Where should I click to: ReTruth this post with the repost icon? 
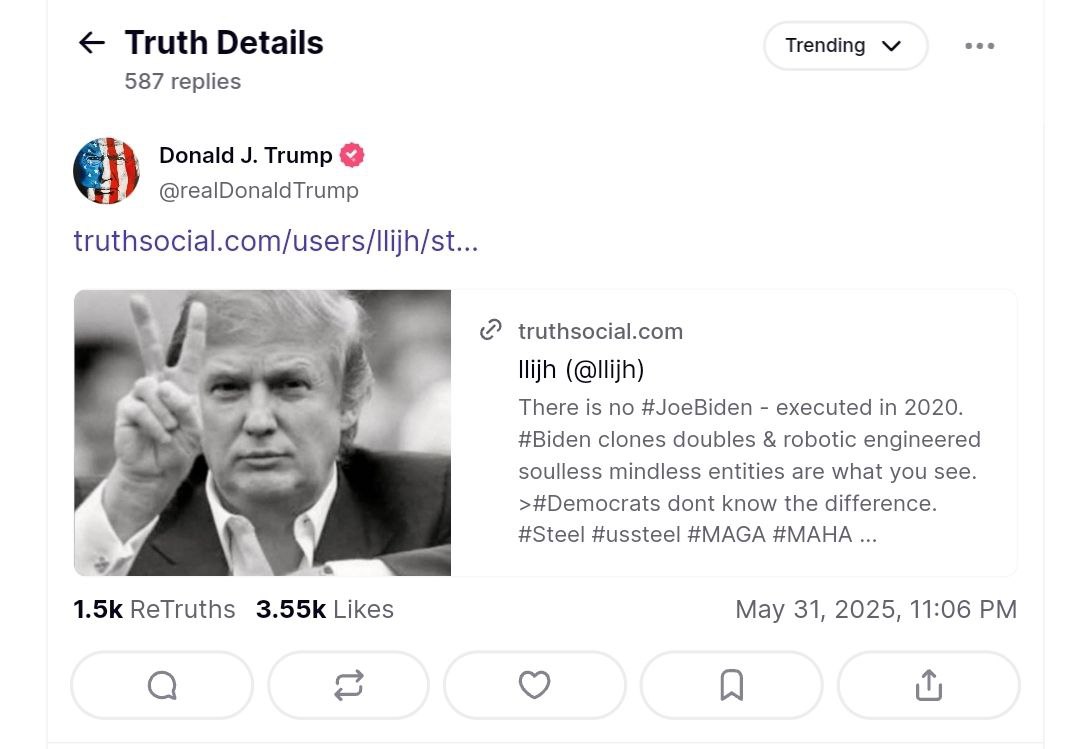[349, 686]
